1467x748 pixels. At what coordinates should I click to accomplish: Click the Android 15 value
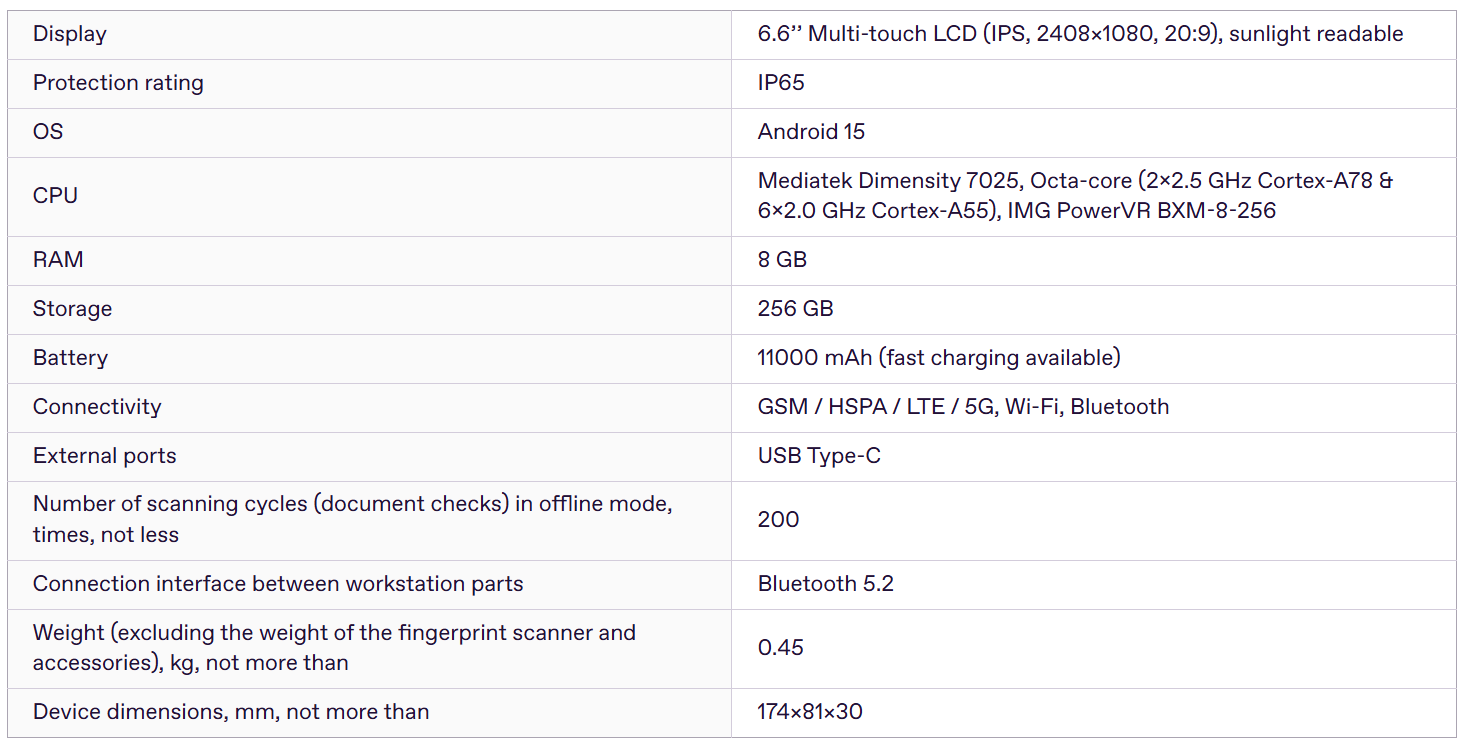click(811, 132)
